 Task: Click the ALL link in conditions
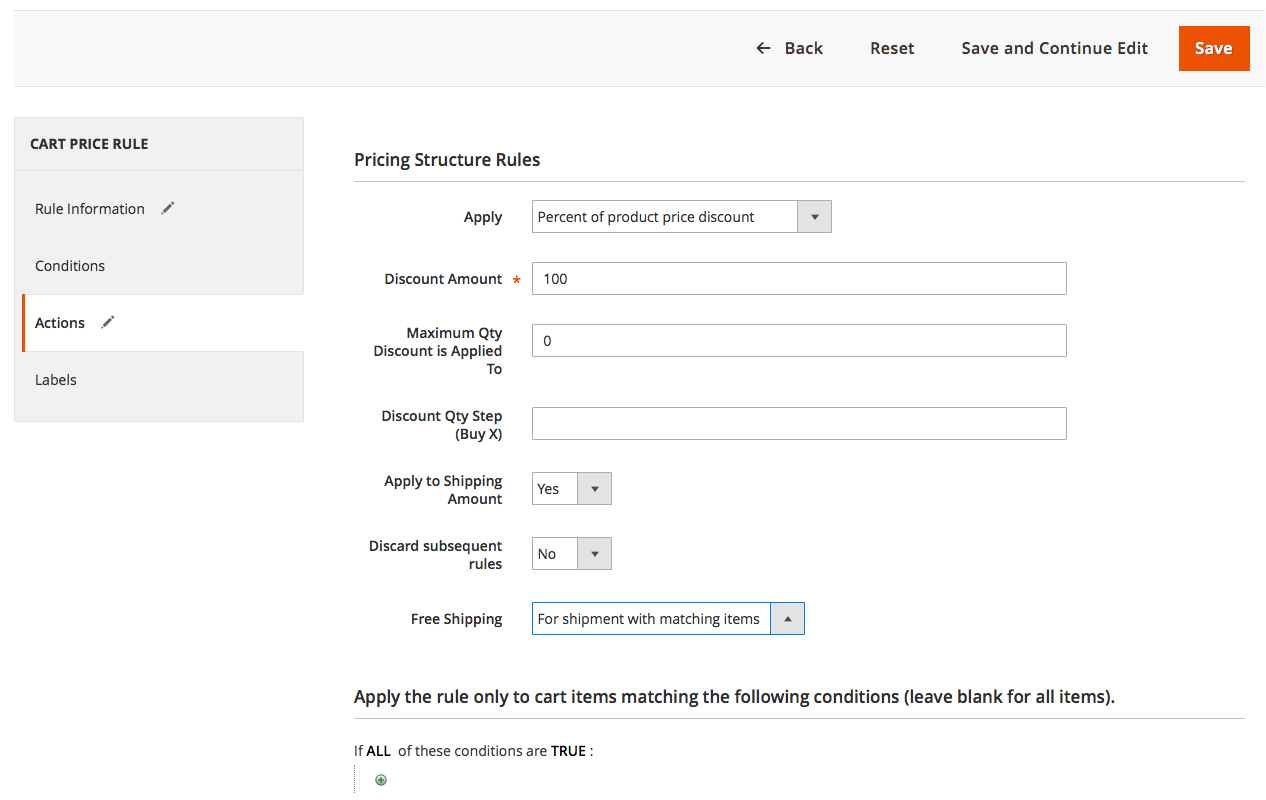pos(378,751)
